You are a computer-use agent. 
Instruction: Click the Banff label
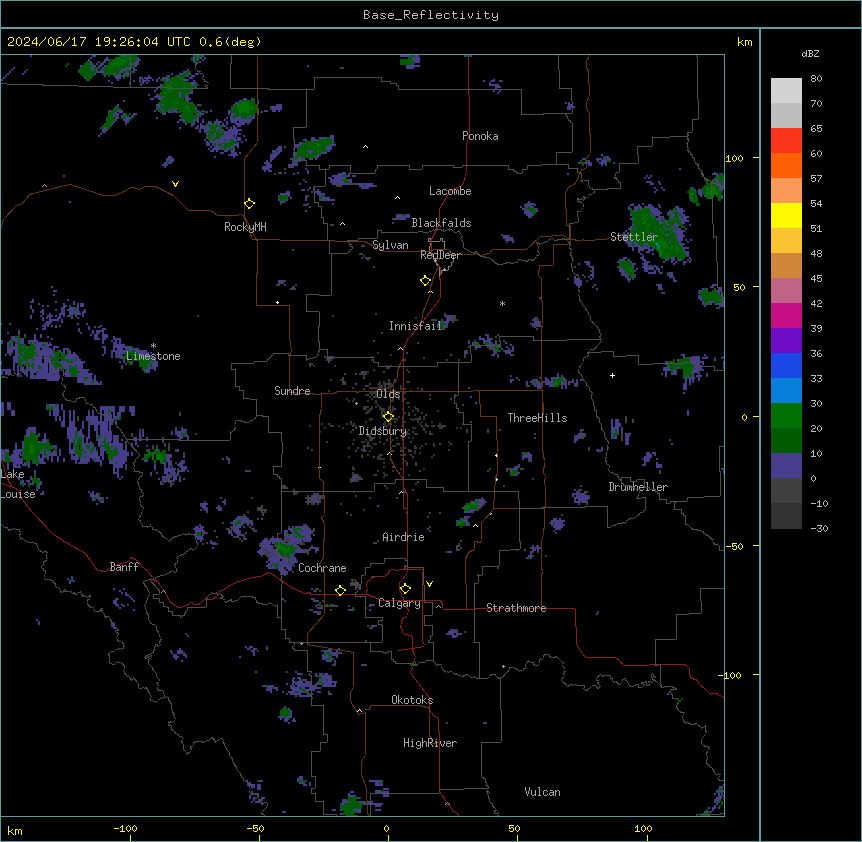tap(124, 567)
